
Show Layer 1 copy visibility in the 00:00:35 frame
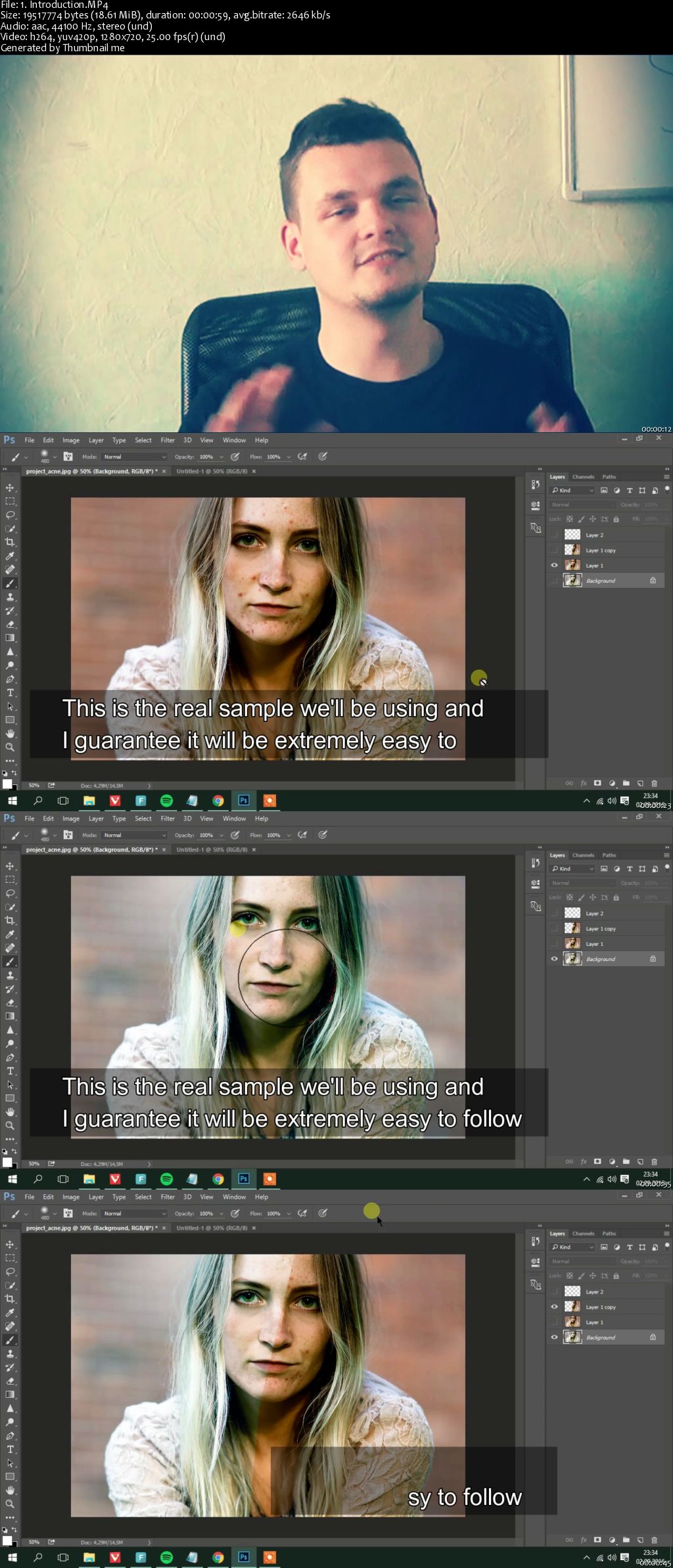(x=554, y=929)
